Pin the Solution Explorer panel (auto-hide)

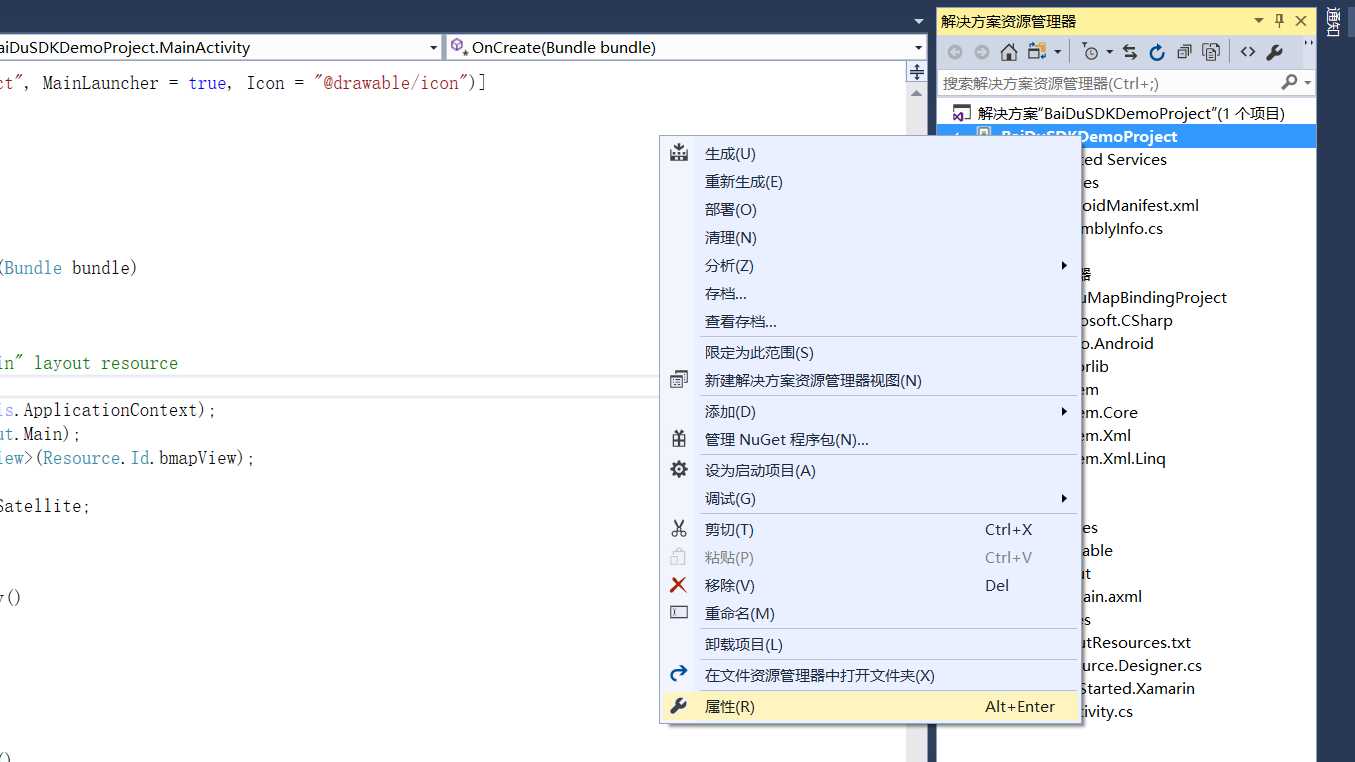point(1279,21)
